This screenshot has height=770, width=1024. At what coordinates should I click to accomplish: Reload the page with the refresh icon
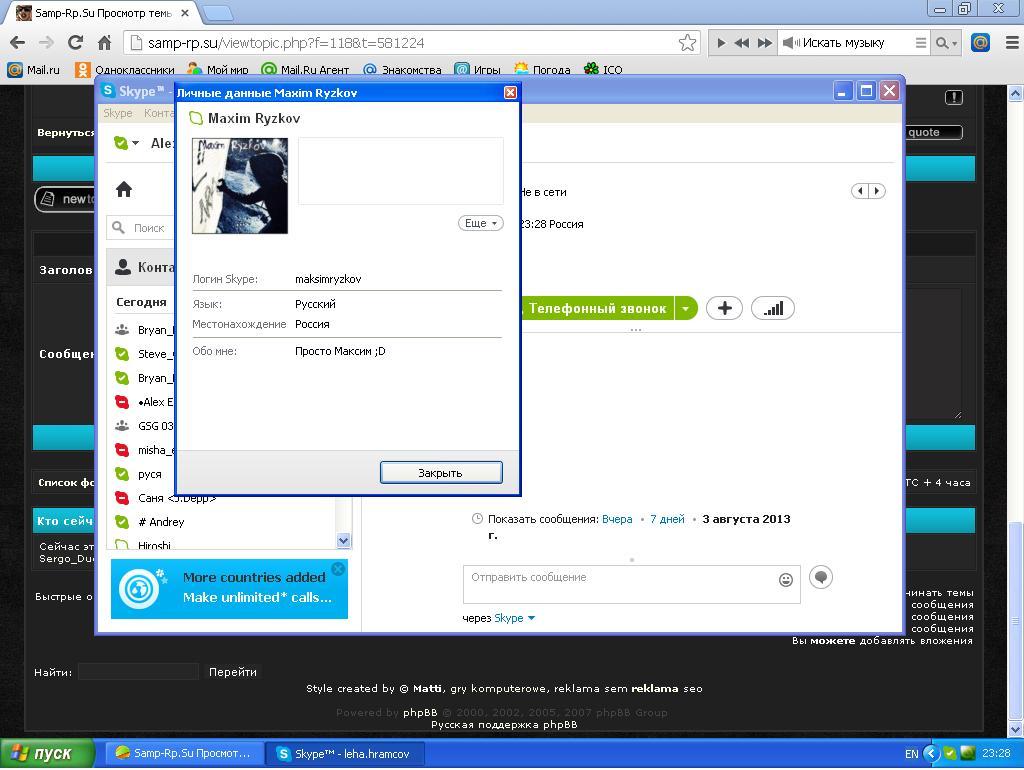(75, 43)
